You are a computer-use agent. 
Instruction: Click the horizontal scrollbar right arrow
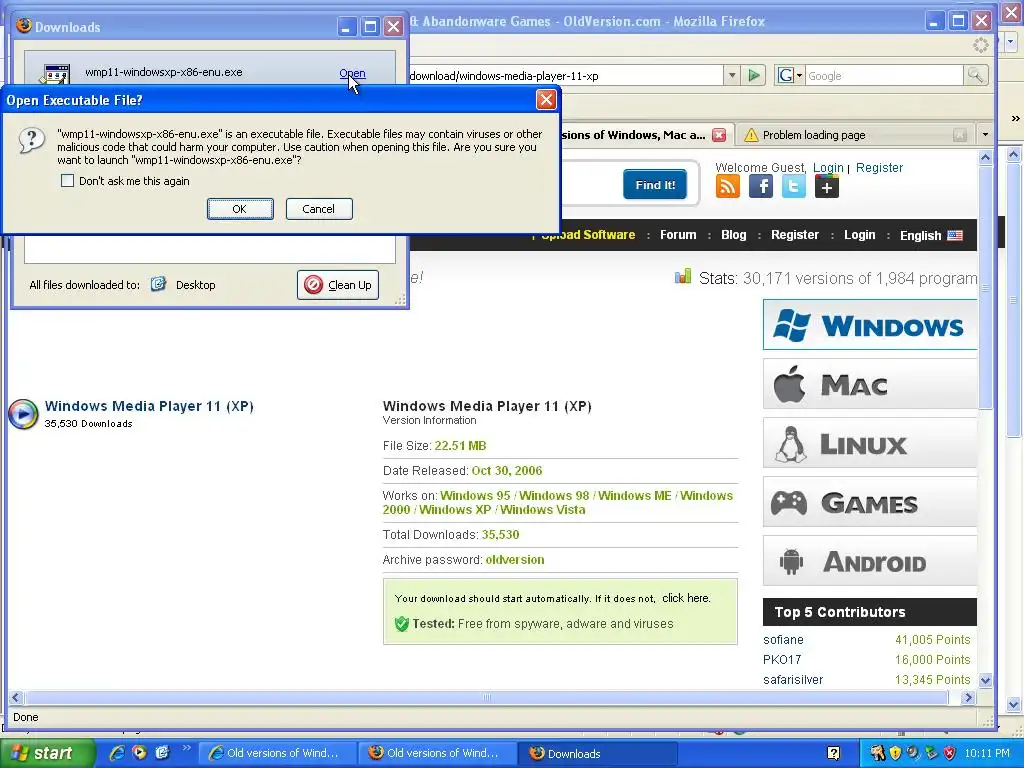(x=968, y=697)
